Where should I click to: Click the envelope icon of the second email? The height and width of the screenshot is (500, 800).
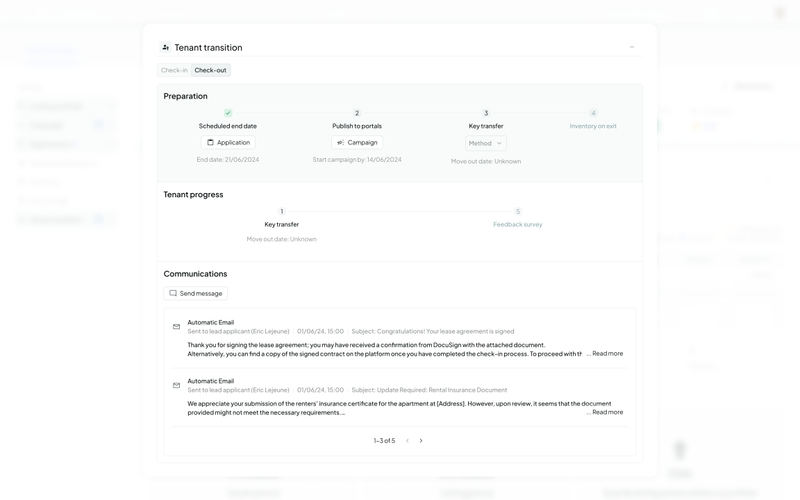[177, 385]
